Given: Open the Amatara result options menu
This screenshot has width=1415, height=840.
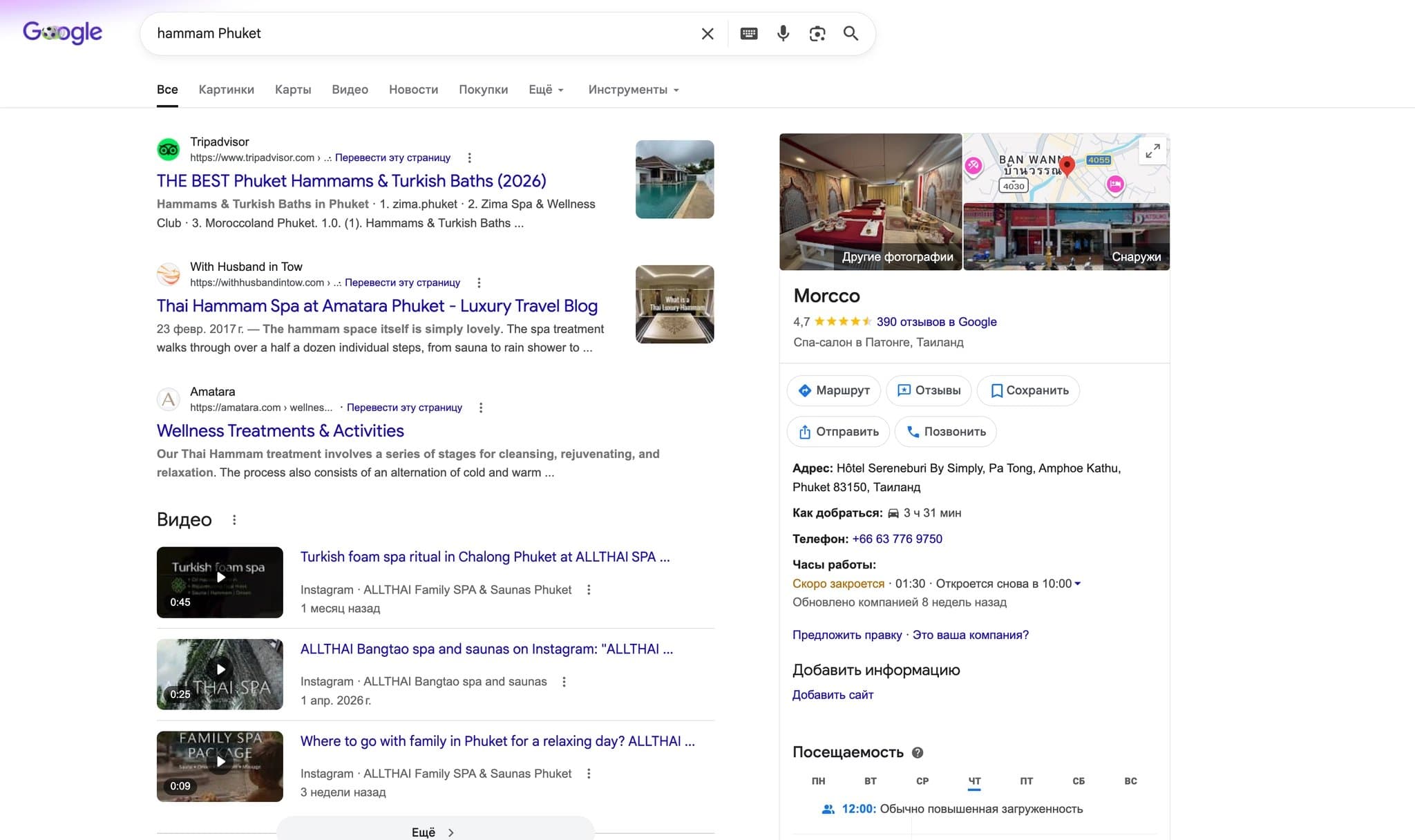Looking at the screenshot, I should [481, 408].
